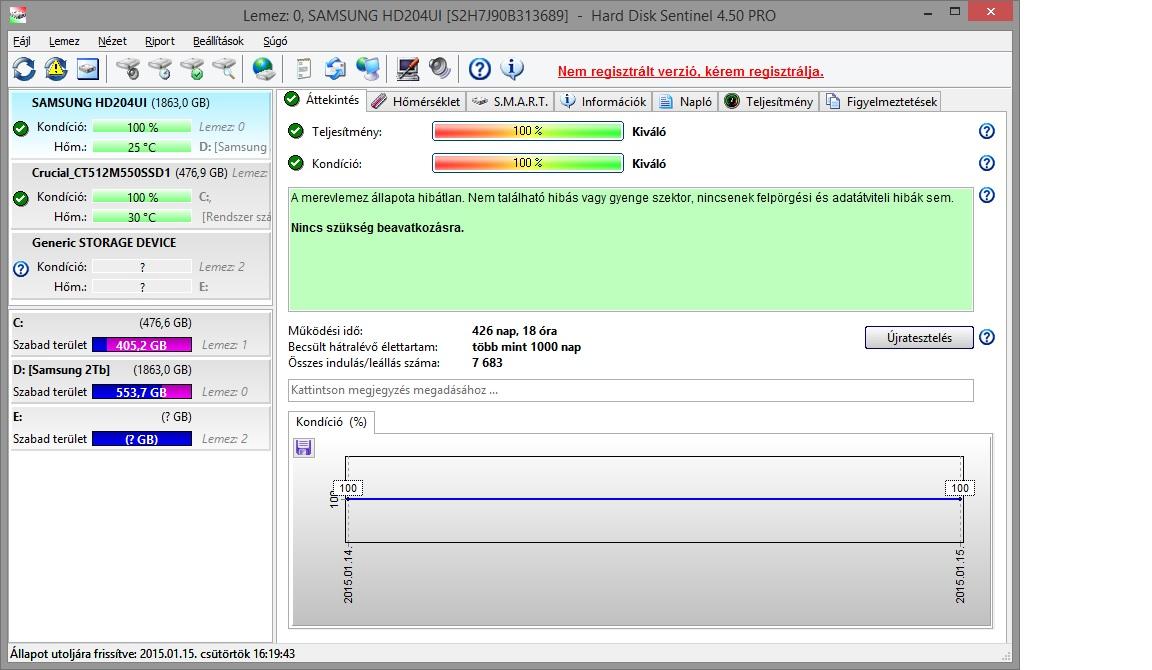Open the Riport menu
1152x670 pixels.
[x=160, y=41]
